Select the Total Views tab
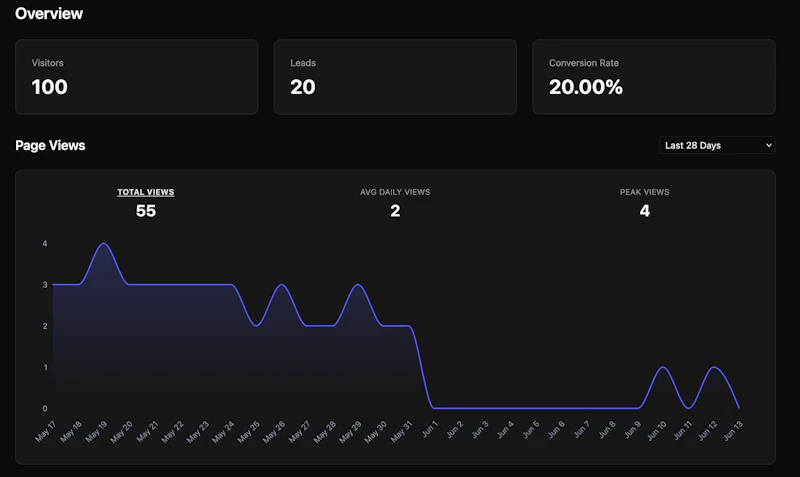Screen dimensions: 800x477 click(x=145, y=192)
